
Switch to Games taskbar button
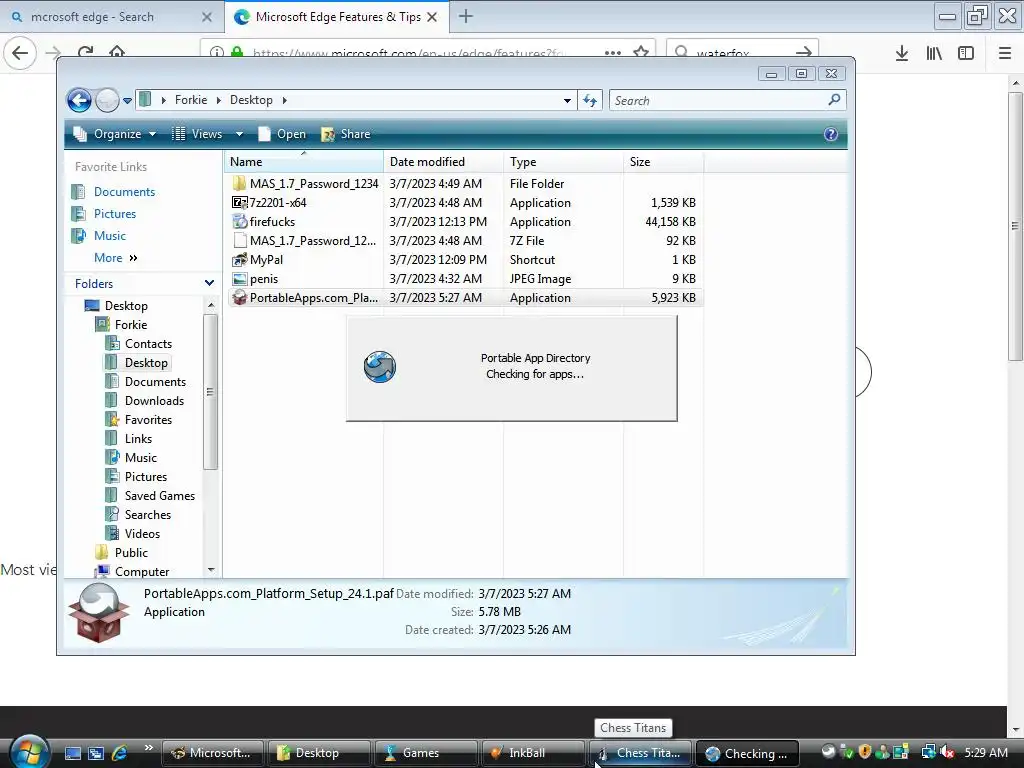424,753
